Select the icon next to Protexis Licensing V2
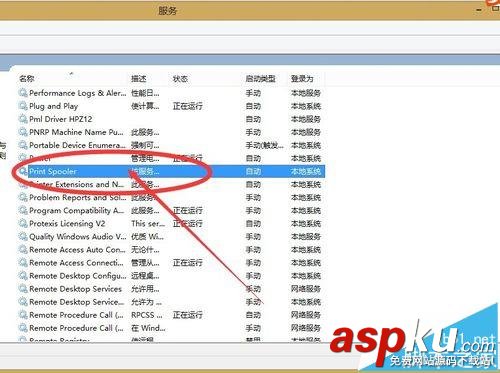The height and width of the screenshot is (373, 500). (23, 223)
